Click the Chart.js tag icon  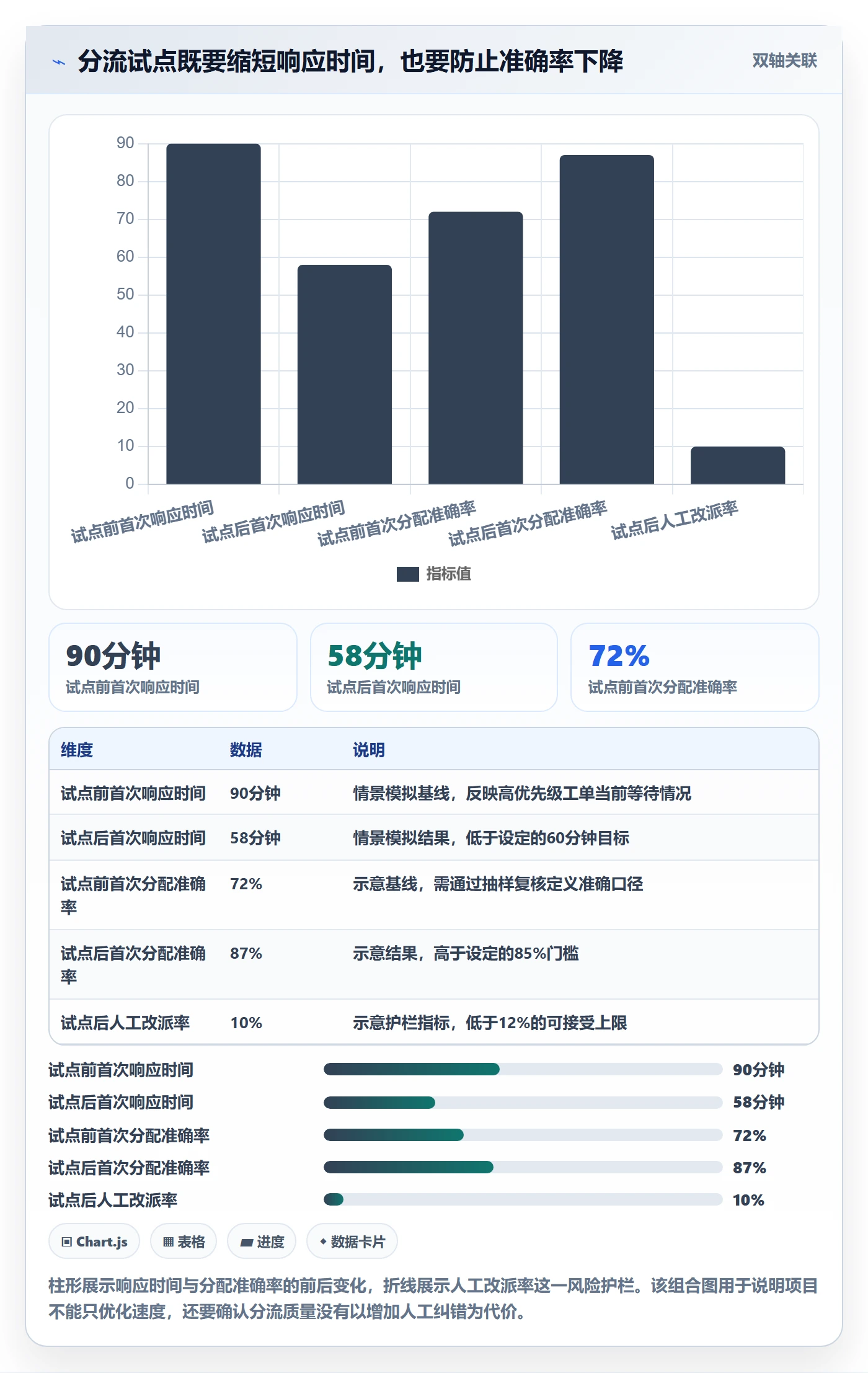coord(66,1242)
